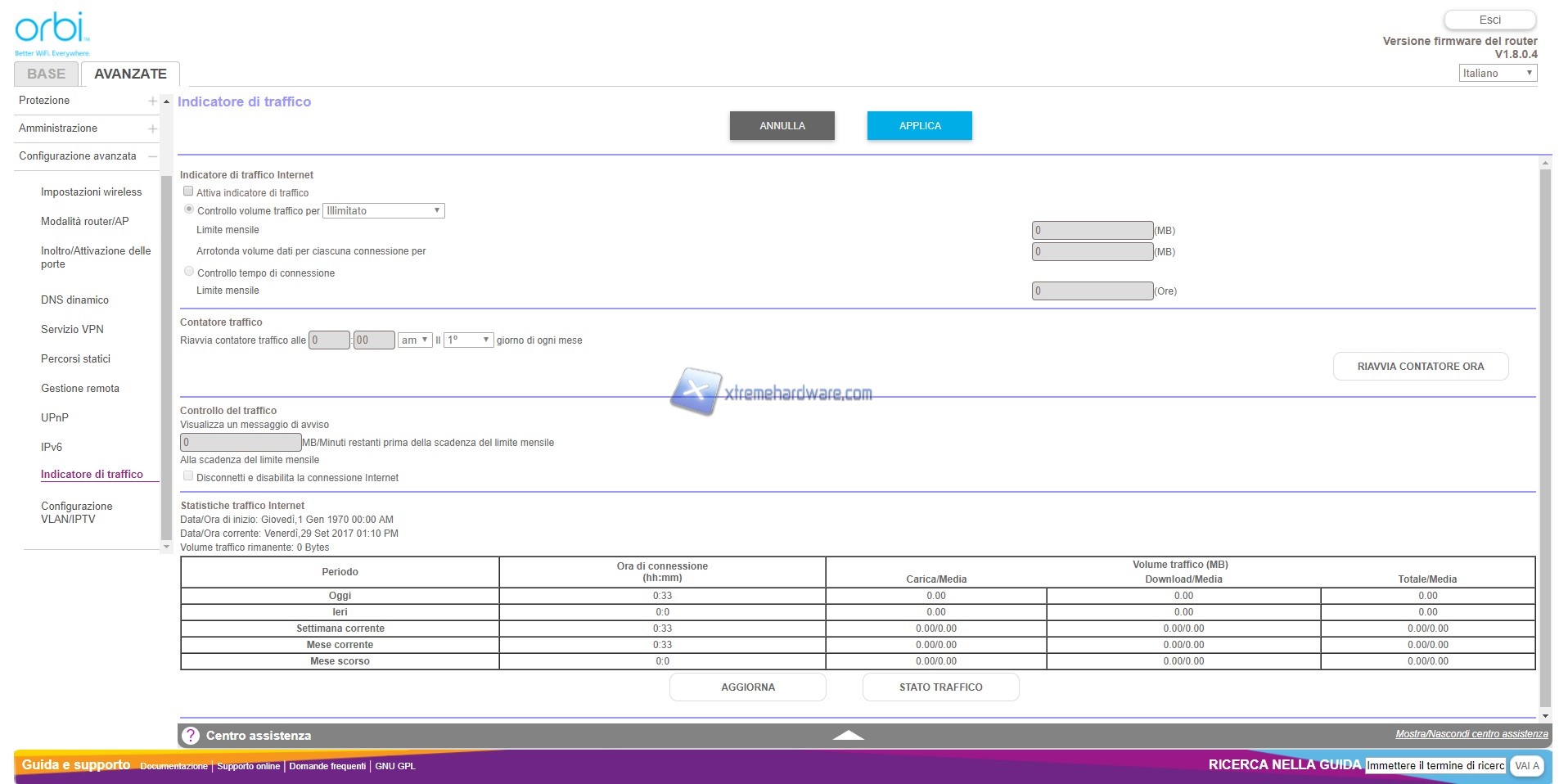
Task: Click the APPLICA button
Action: coord(919,126)
